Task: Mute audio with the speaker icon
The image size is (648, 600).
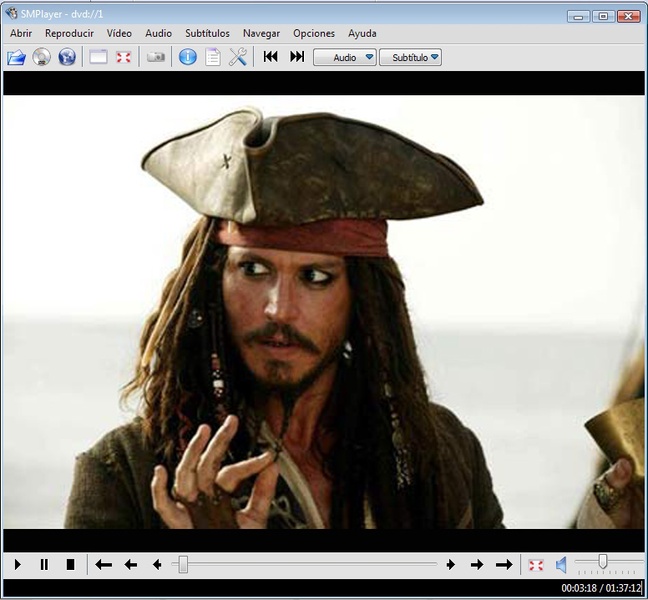Action: pos(561,565)
